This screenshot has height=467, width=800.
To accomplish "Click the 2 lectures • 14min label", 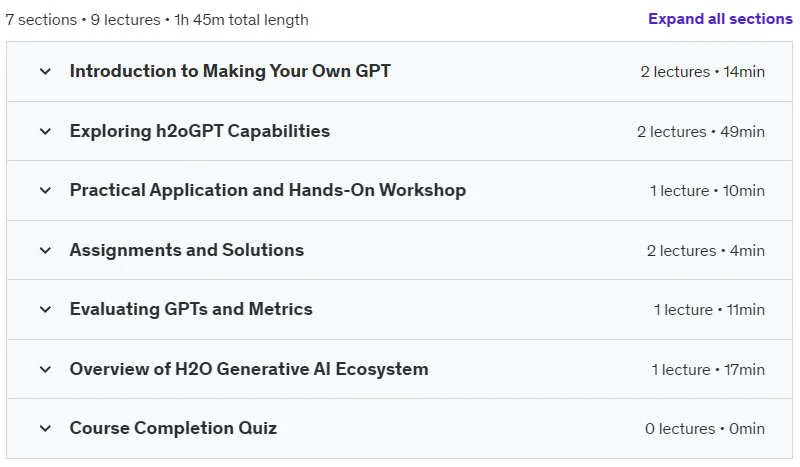I will pyautogui.click(x=703, y=72).
